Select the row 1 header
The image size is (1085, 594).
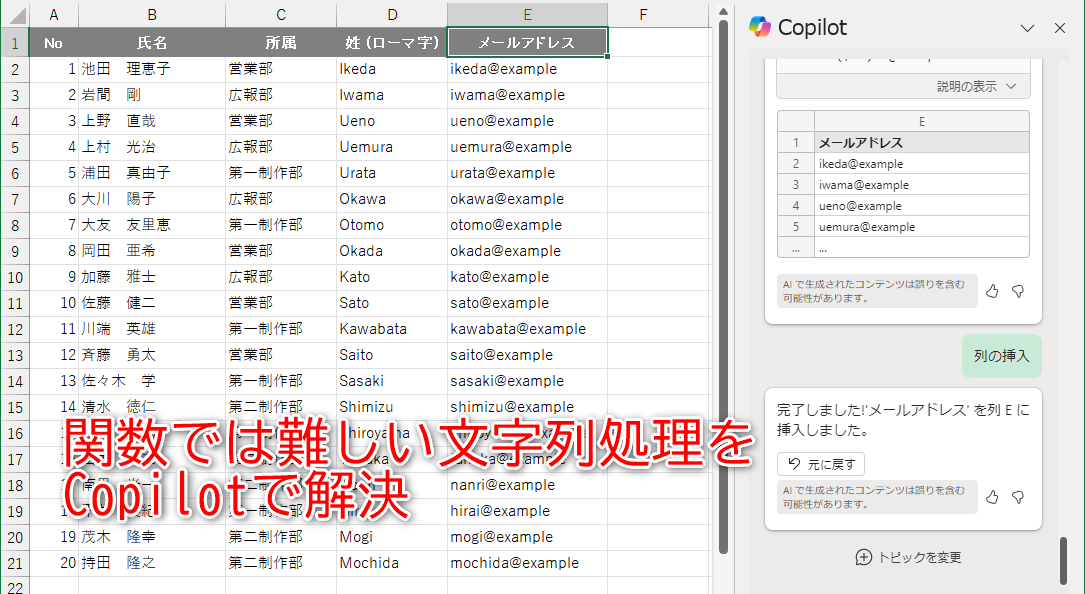pyautogui.click(x=15, y=42)
